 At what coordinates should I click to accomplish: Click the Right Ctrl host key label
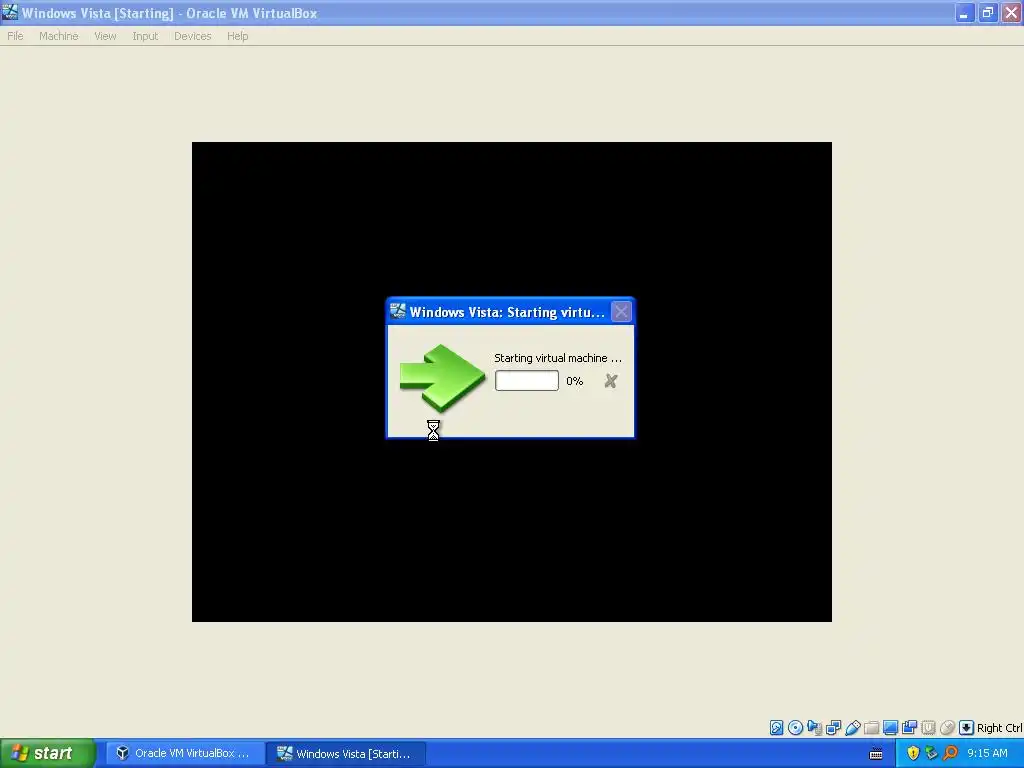point(999,728)
